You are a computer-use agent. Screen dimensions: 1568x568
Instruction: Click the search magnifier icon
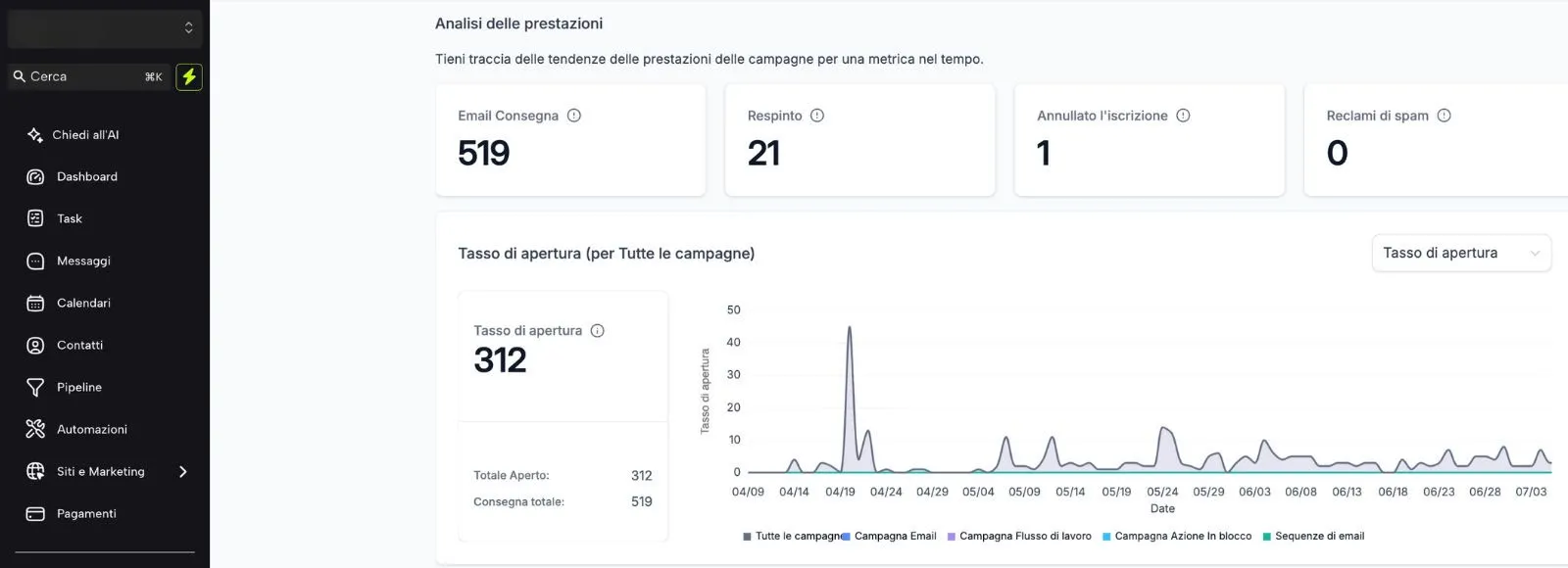[19, 76]
